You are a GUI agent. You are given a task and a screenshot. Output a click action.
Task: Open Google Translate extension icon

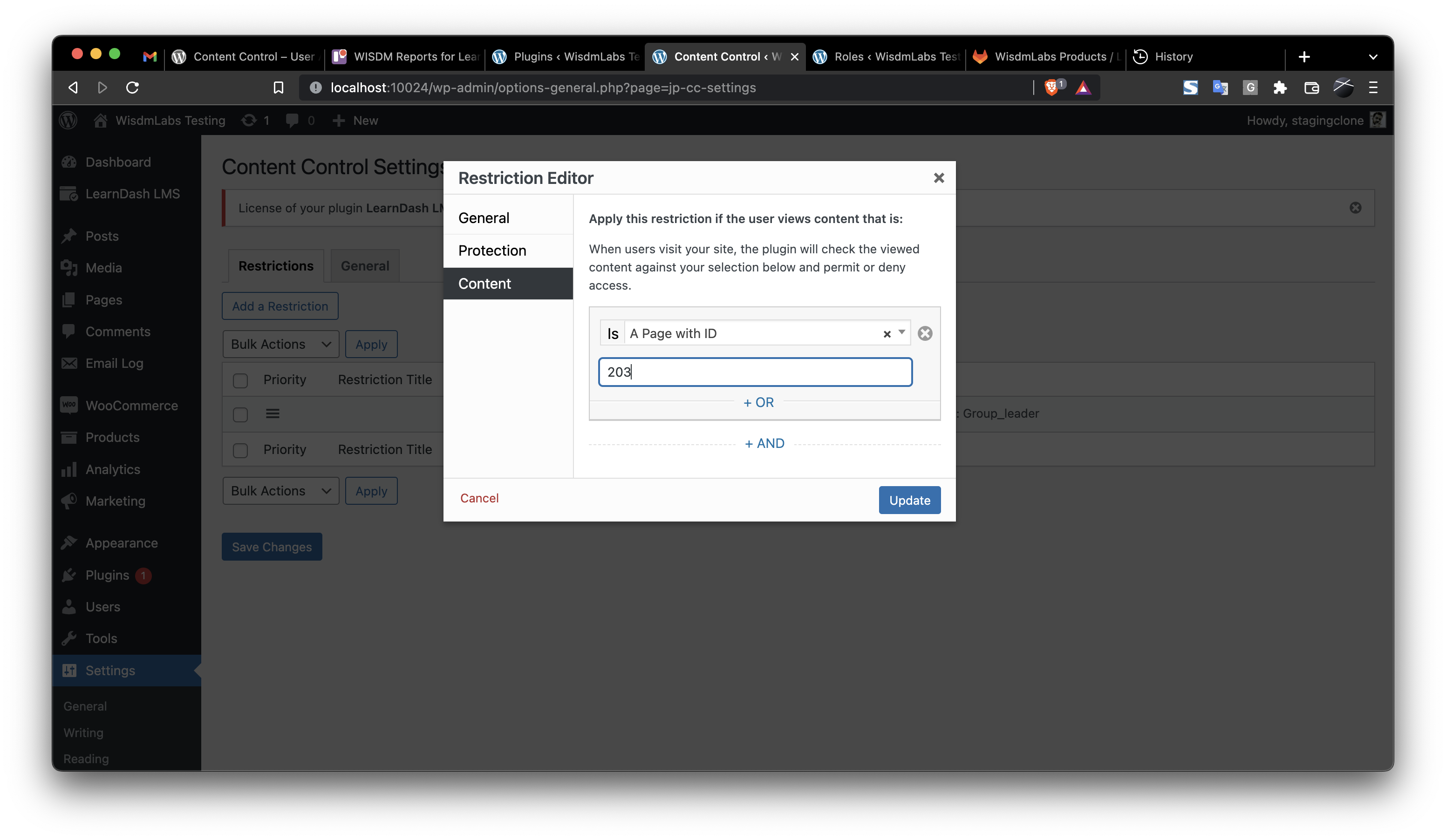coord(1220,88)
